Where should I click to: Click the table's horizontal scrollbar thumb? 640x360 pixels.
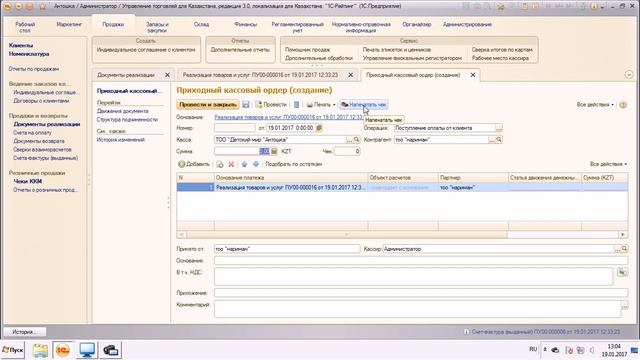click(x=347, y=235)
